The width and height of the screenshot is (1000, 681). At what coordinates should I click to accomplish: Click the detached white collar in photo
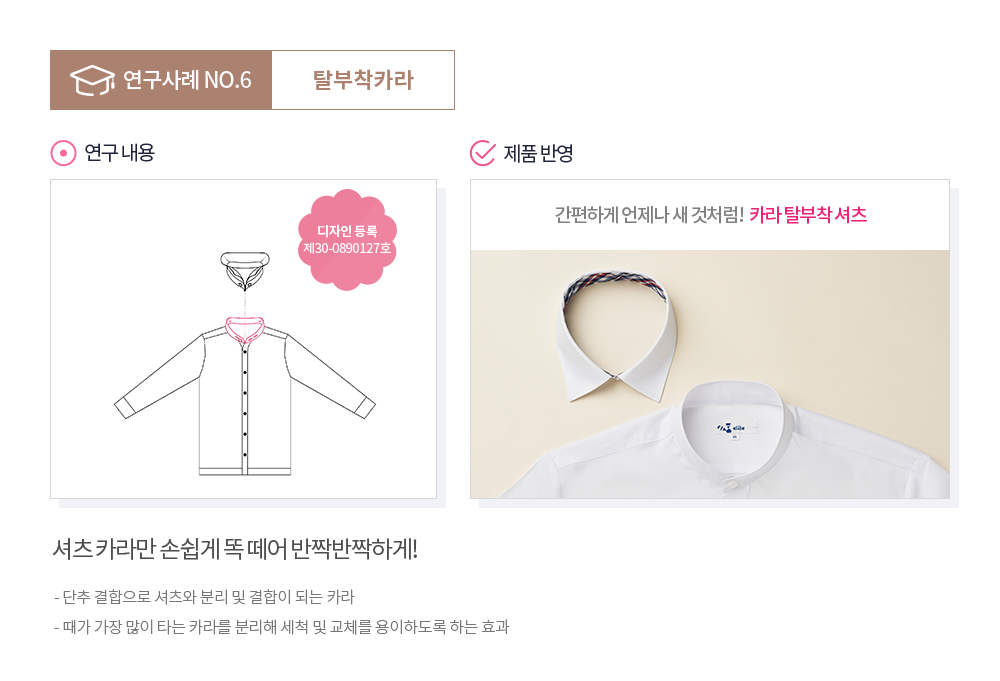pyautogui.click(x=615, y=338)
